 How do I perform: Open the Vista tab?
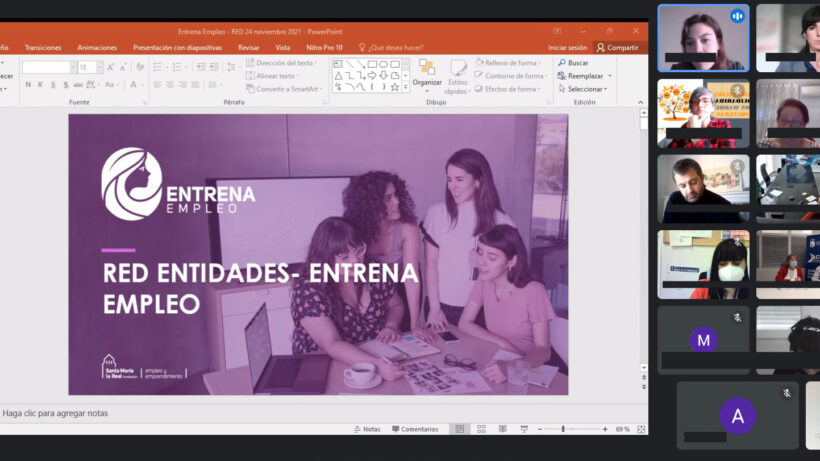click(282, 48)
